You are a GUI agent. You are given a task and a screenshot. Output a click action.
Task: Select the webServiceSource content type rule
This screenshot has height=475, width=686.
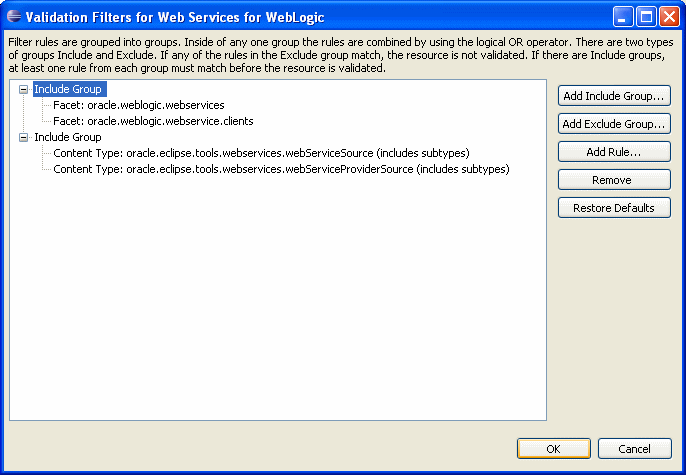[x=261, y=153]
